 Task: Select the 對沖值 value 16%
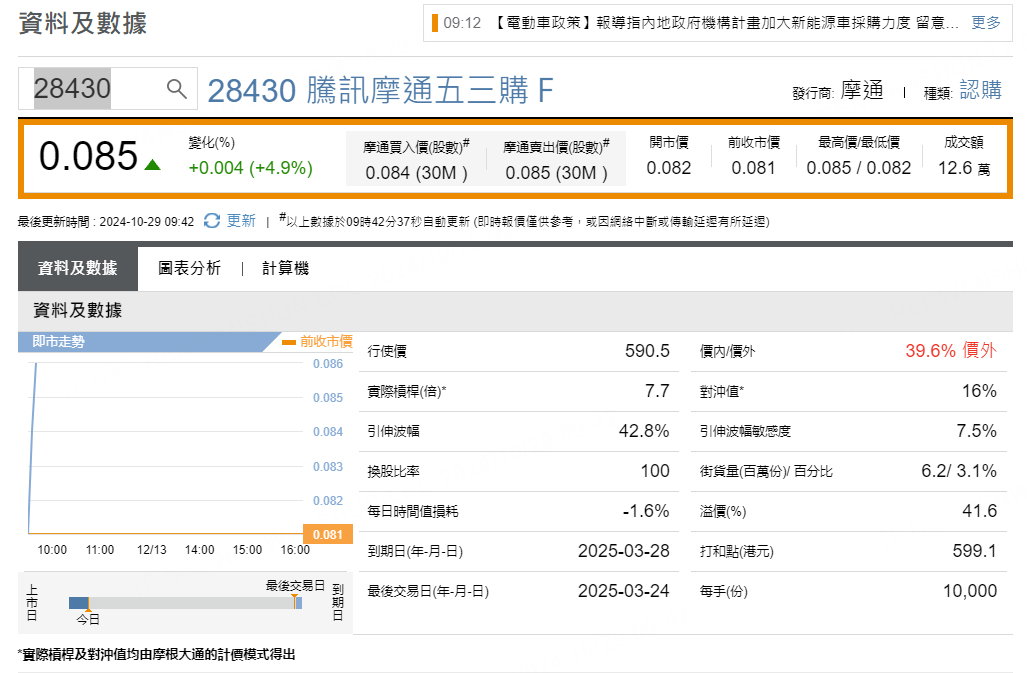(x=979, y=391)
